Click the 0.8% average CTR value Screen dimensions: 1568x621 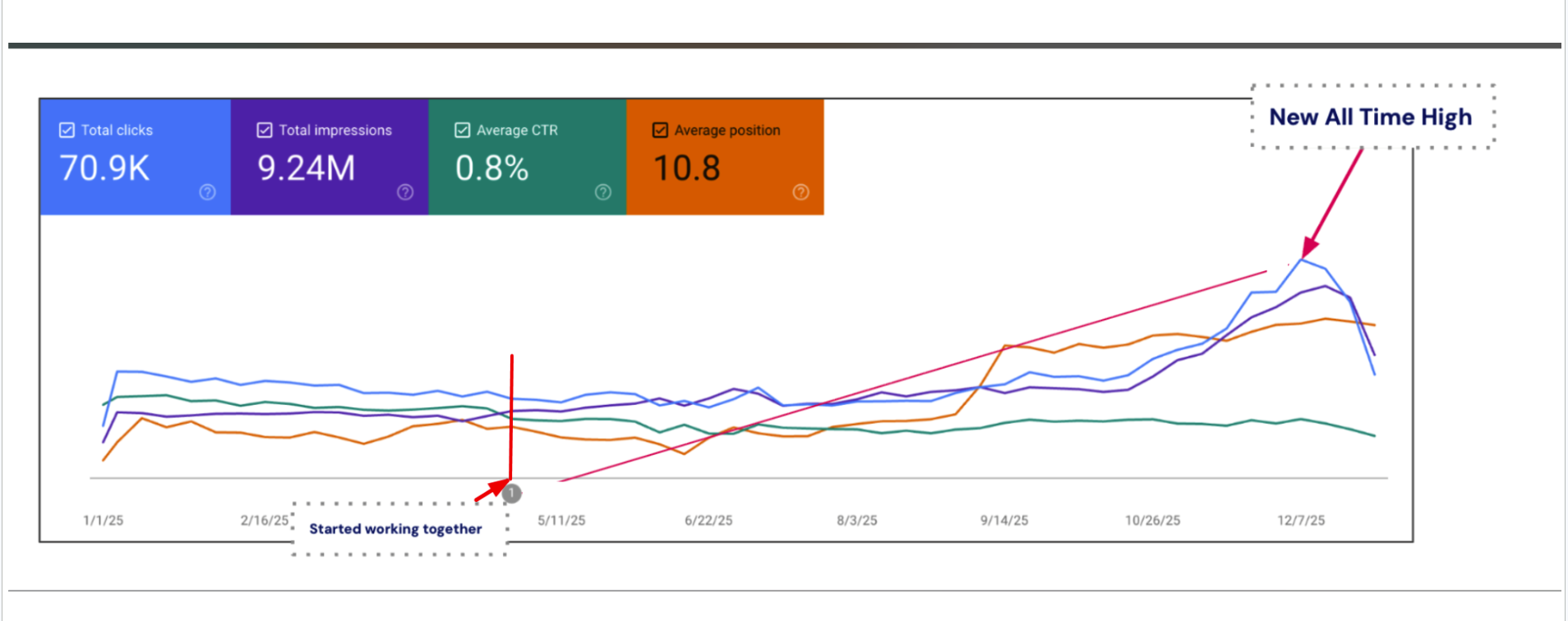pyautogui.click(x=491, y=168)
